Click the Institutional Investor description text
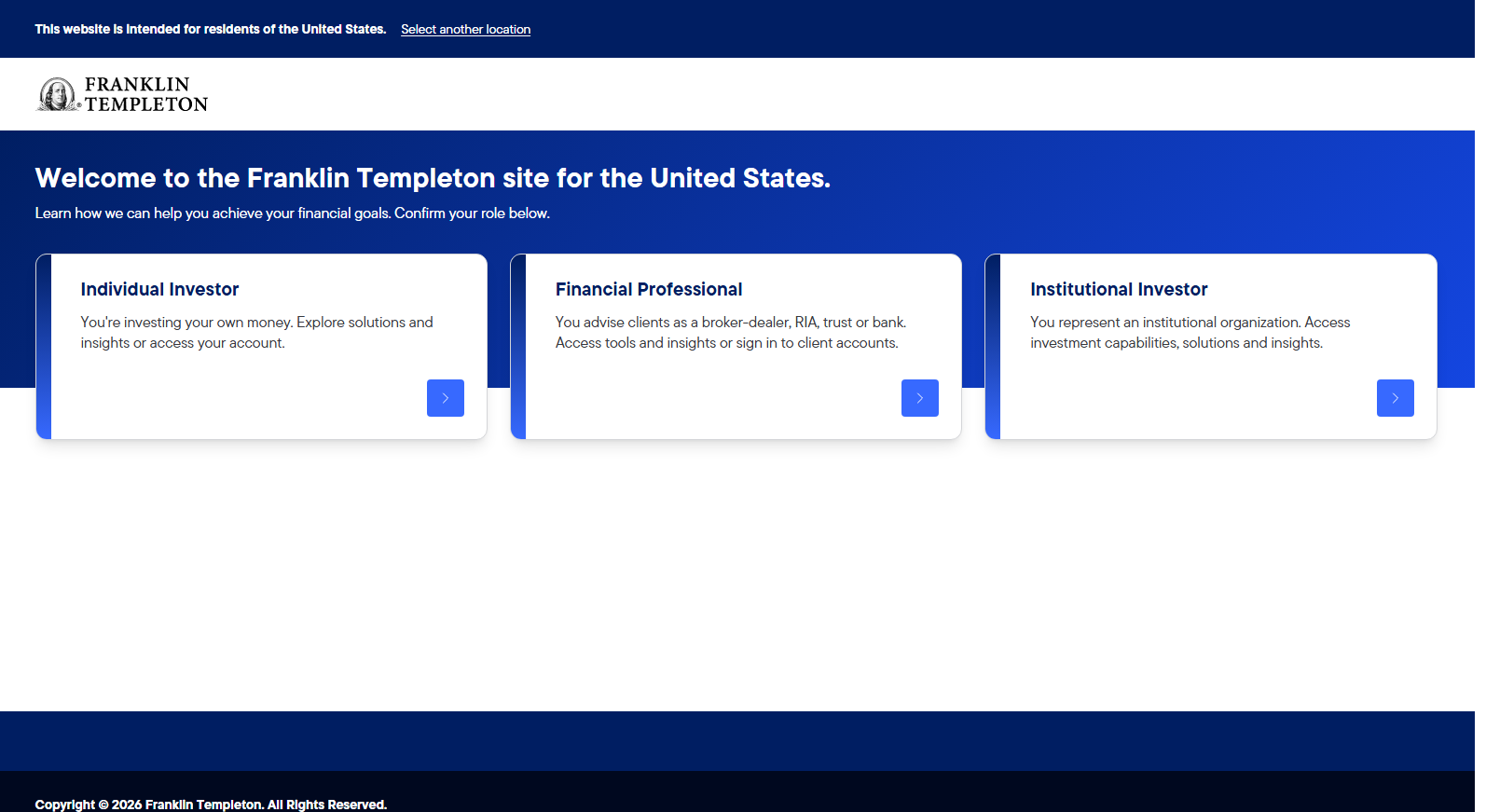The width and height of the screenshot is (1486, 812). [1190, 333]
